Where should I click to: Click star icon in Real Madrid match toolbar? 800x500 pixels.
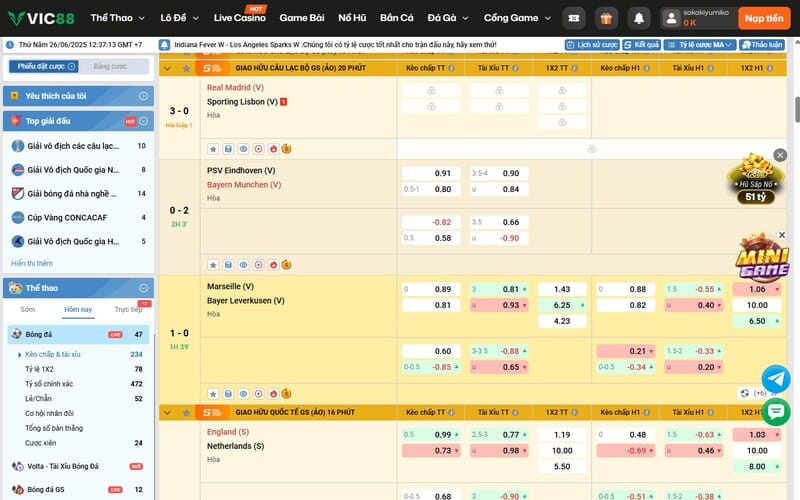coord(213,149)
